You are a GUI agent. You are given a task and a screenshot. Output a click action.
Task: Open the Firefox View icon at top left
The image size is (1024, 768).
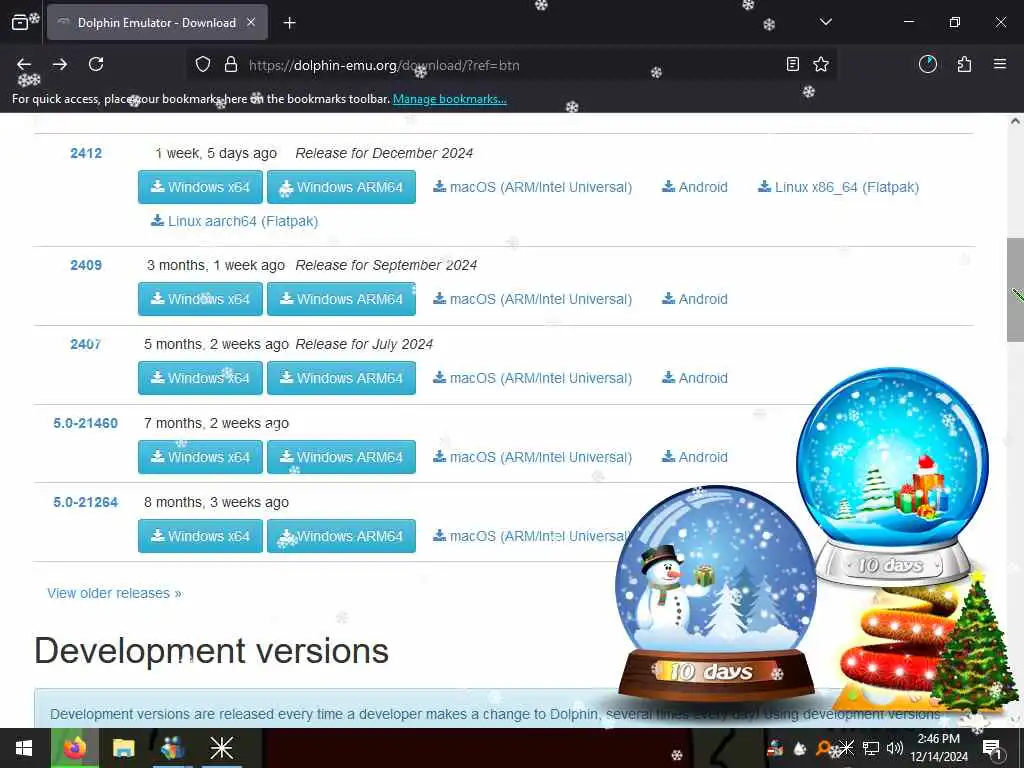pos(20,23)
